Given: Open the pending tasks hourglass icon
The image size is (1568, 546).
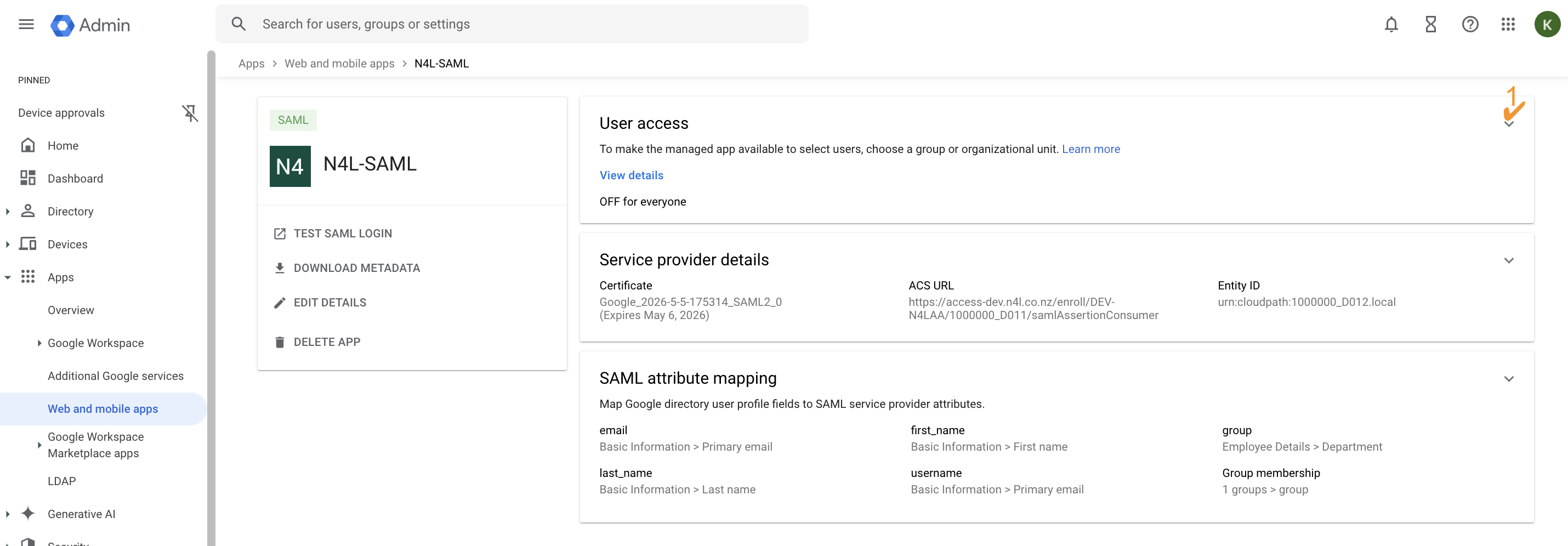Looking at the screenshot, I should point(1430,24).
